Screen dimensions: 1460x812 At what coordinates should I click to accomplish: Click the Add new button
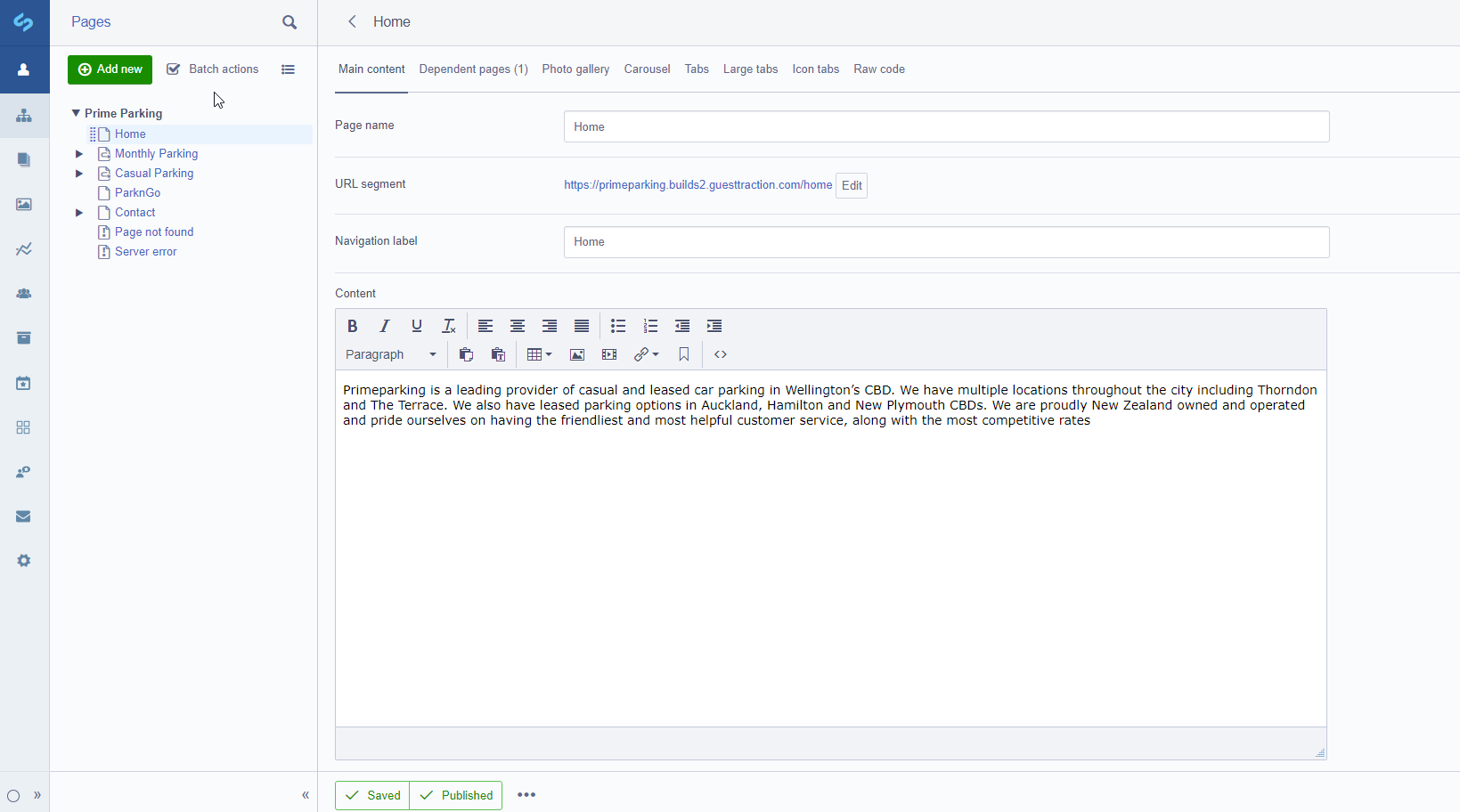coord(110,69)
